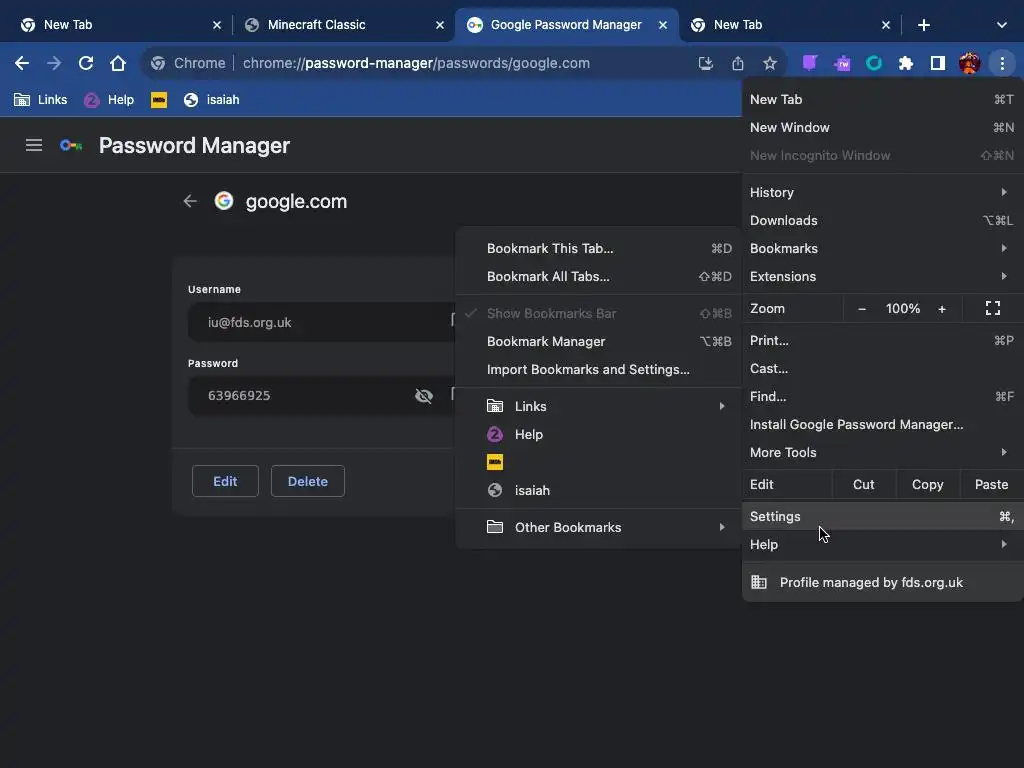Choose Print from the Chrome menu
Screen dimensions: 1024x768
coord(882,341)
